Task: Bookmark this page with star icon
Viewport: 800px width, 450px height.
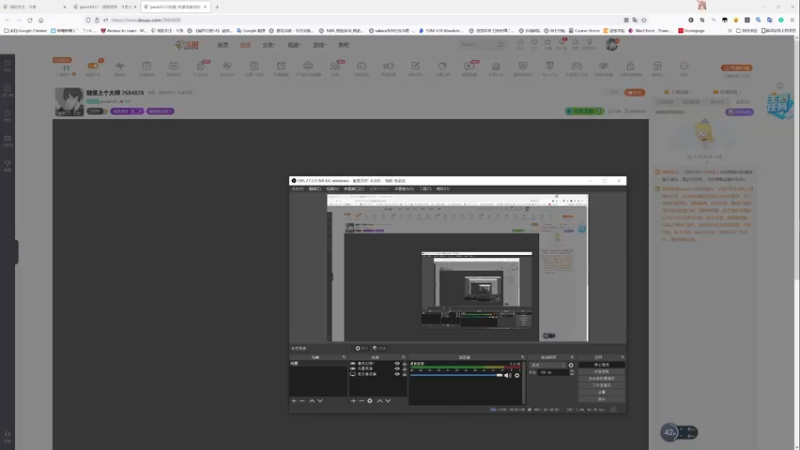Action: click(644, 20)
